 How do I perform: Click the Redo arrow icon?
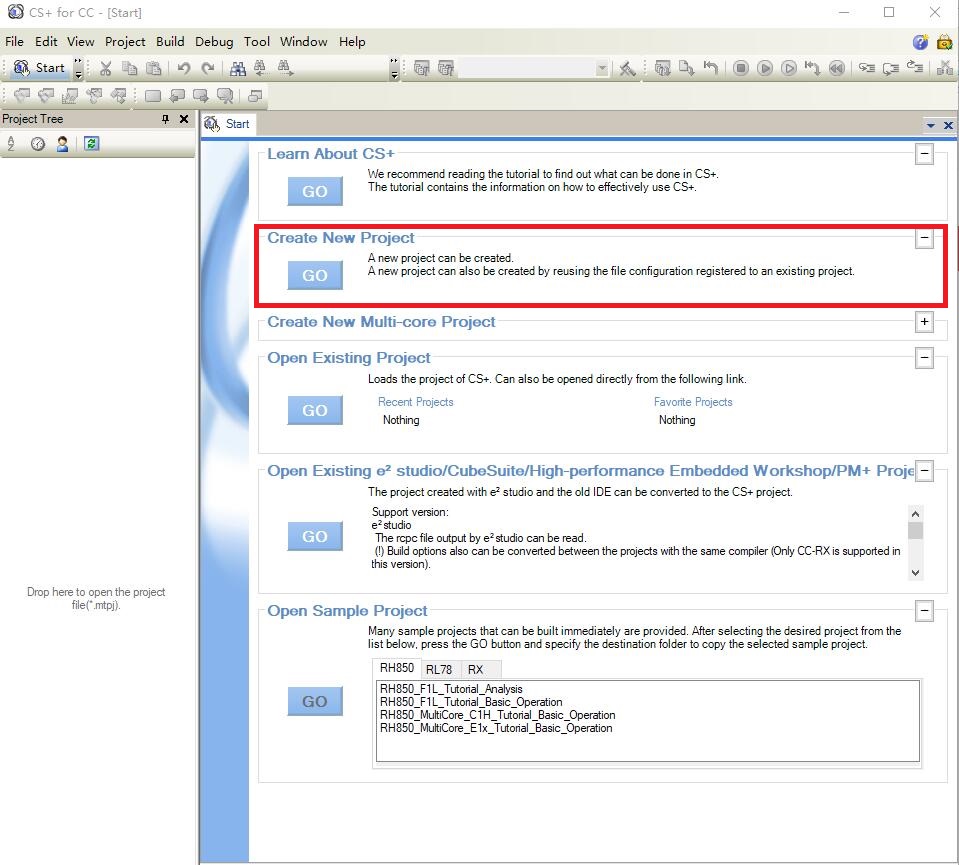(208, 68)
